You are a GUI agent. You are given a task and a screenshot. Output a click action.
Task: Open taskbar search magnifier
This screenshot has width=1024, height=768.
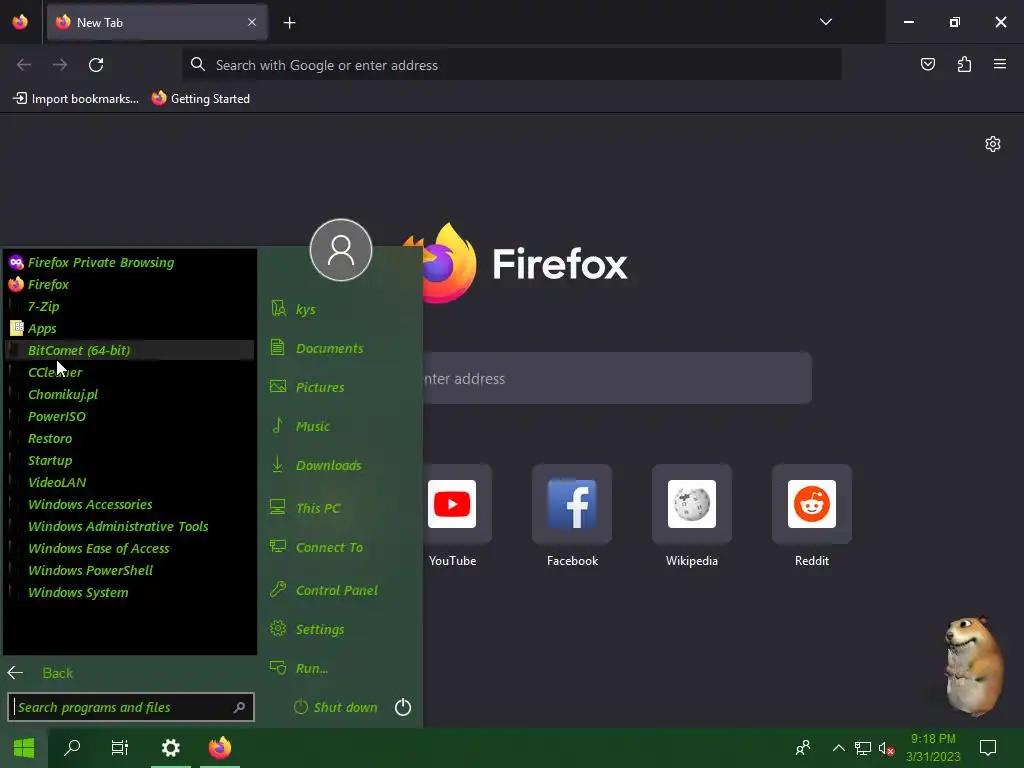72,748
